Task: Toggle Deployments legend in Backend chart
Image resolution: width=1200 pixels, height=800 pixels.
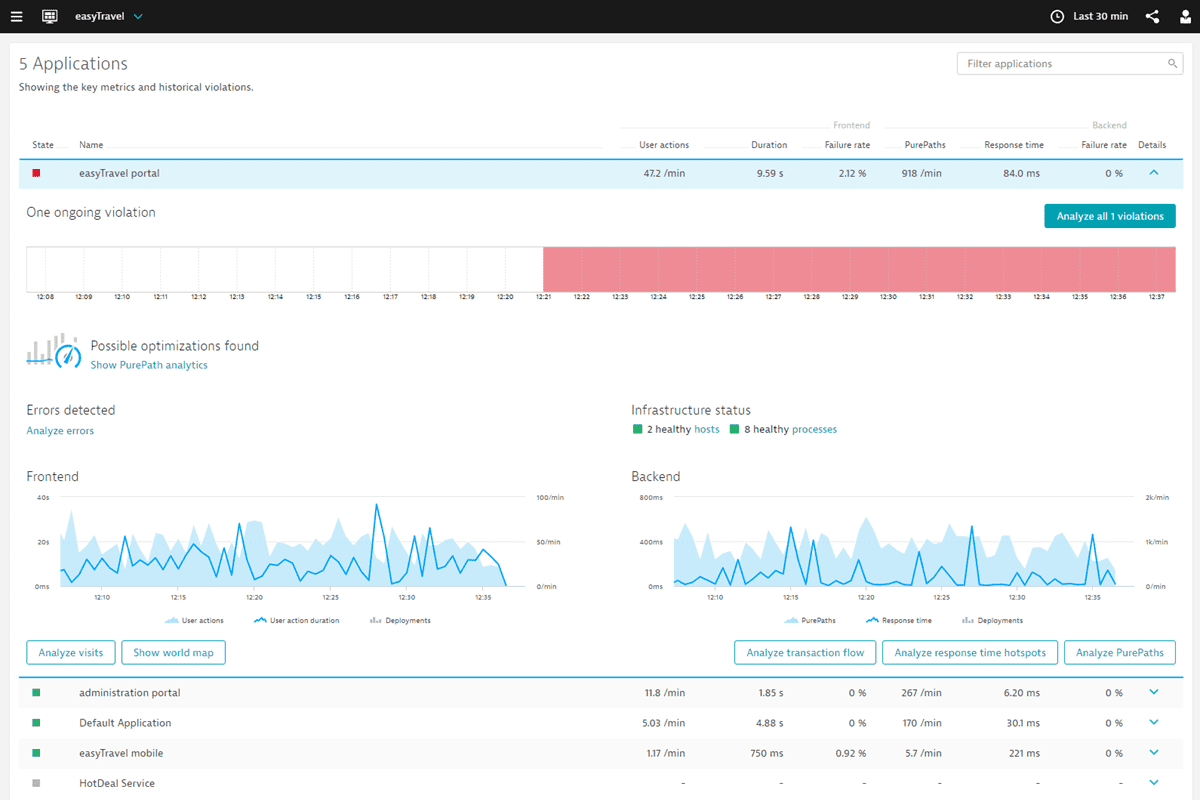Action: click(x=992, y=620)
